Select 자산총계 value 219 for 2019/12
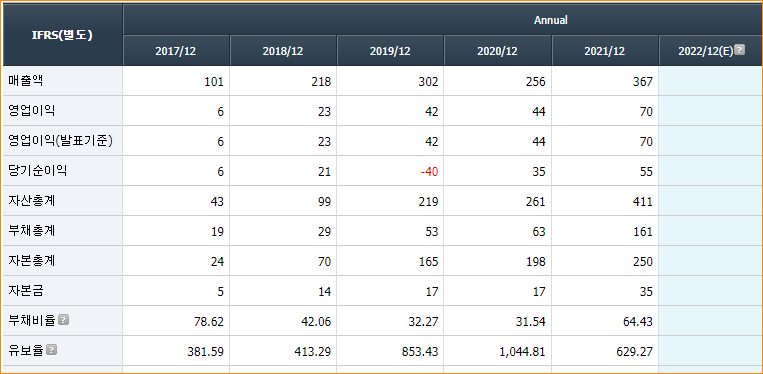The height and width of the screenshot is (374, 763). 428,202
